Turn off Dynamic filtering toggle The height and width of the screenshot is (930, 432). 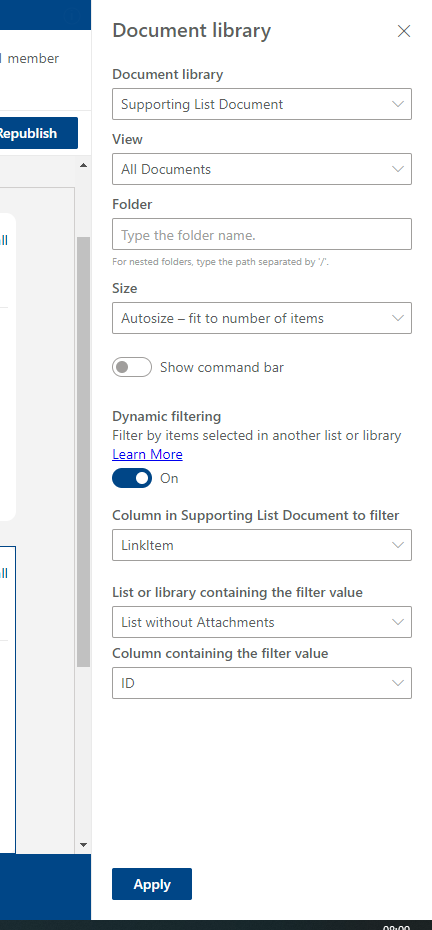click(132, 478)
